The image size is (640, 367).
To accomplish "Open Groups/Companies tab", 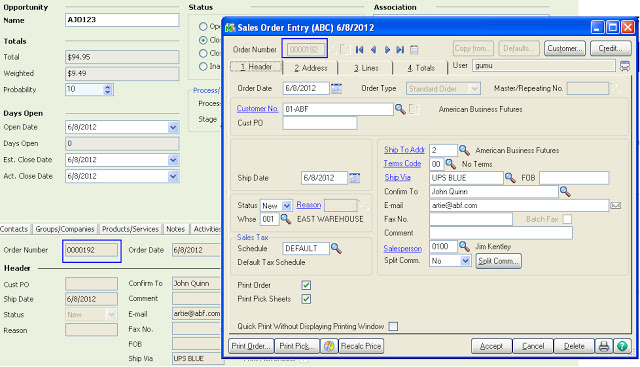I will point(65,229).
